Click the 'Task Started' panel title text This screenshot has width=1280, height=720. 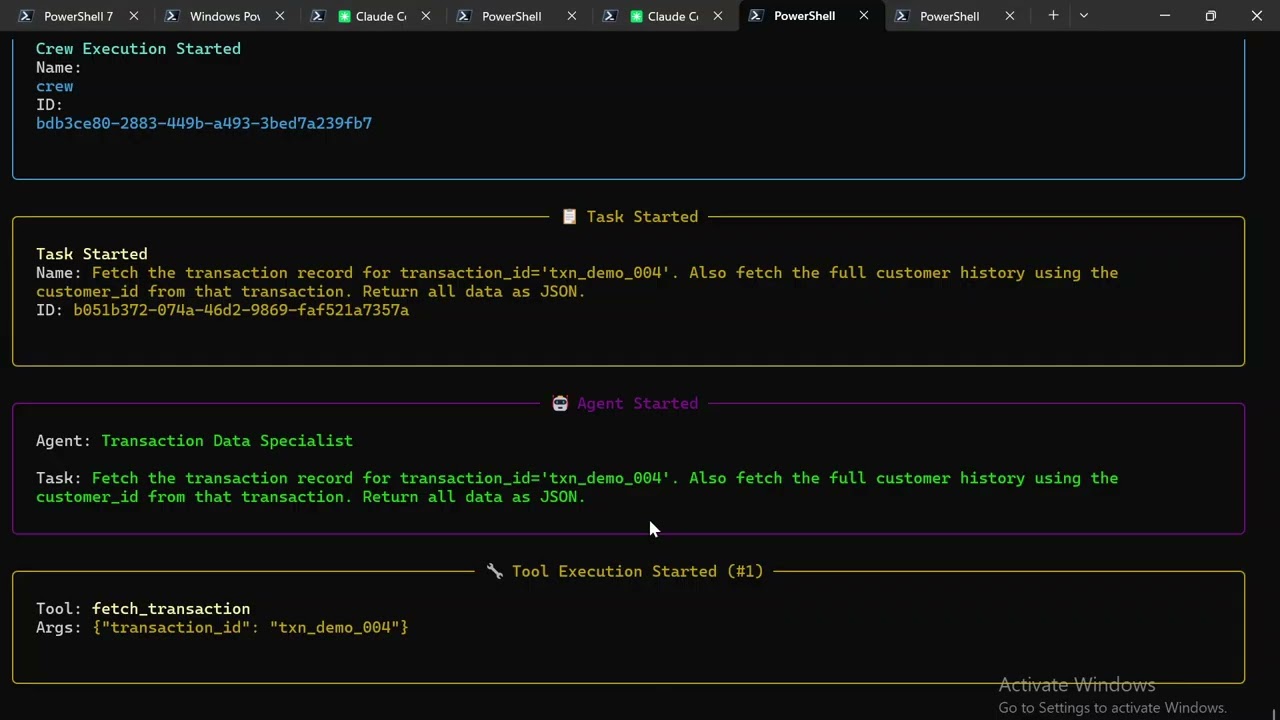pyautogui.click(x=642, y=217)
